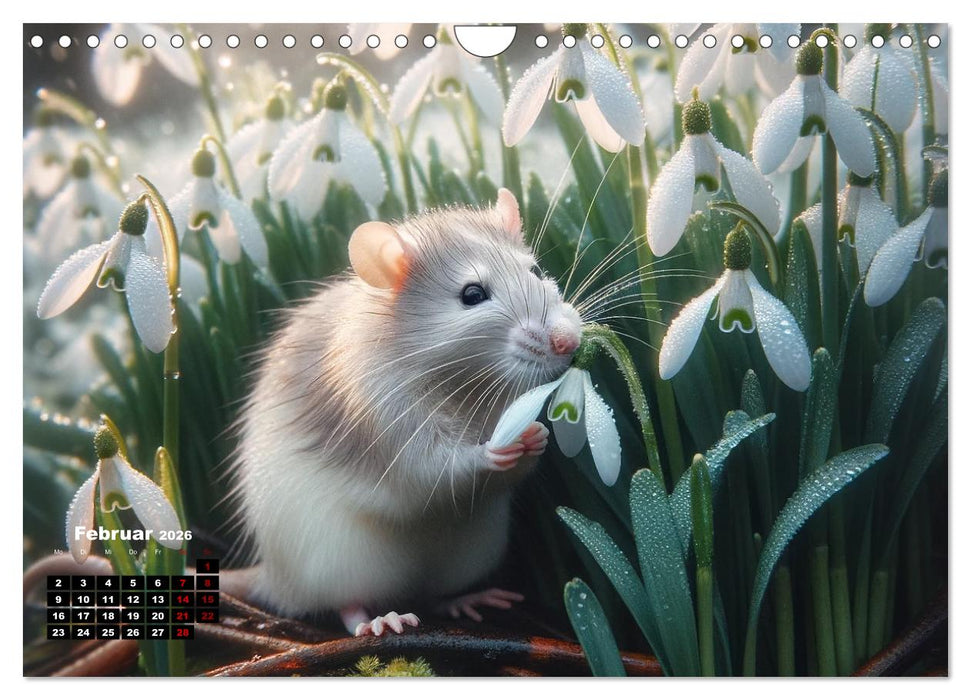Expand the Mi weekday column
The width and height of the screenshot is (971, 700).
coord(108,551)
